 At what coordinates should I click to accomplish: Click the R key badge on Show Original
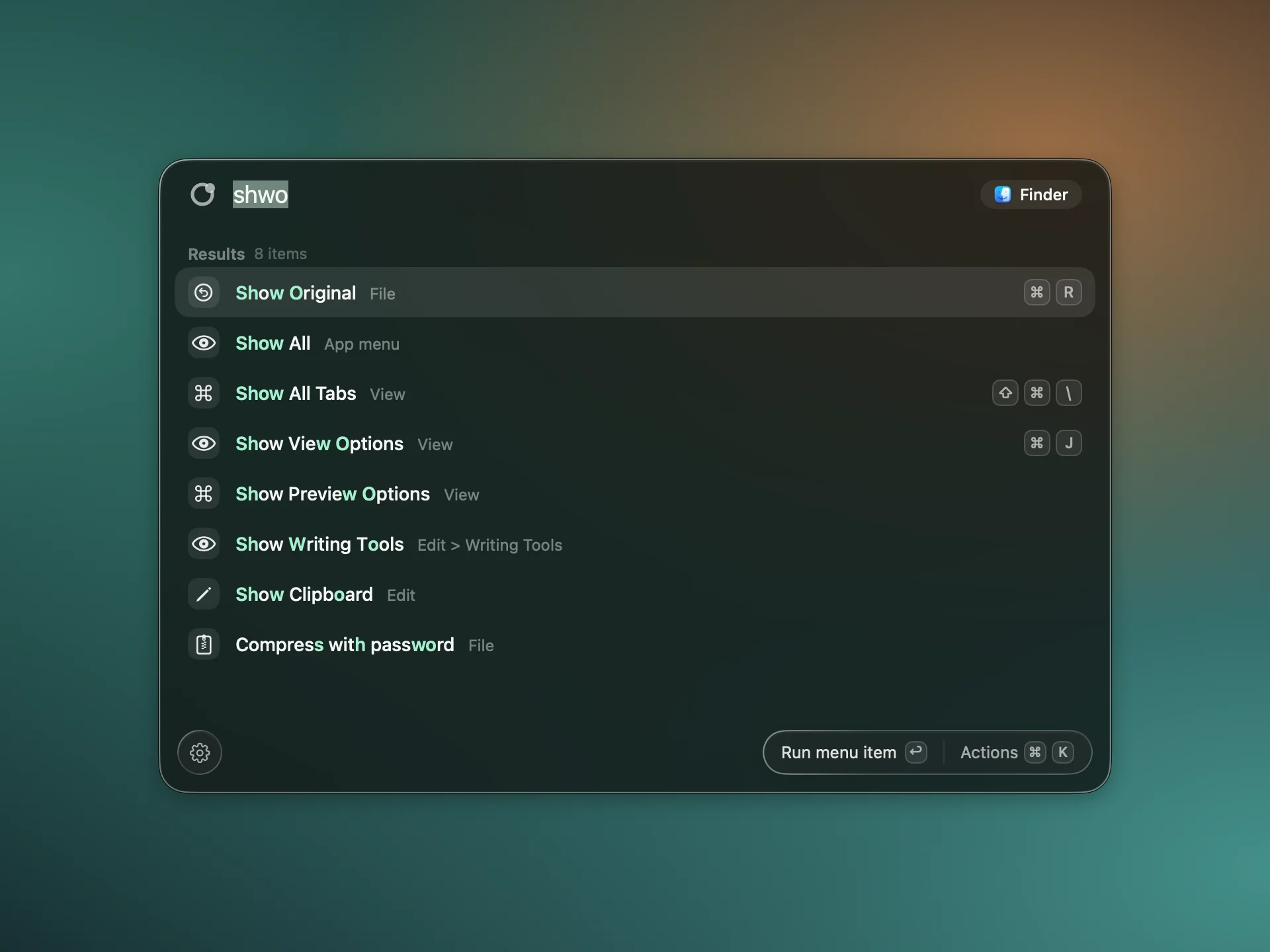pyautogui.click(x=1068, y=292)
